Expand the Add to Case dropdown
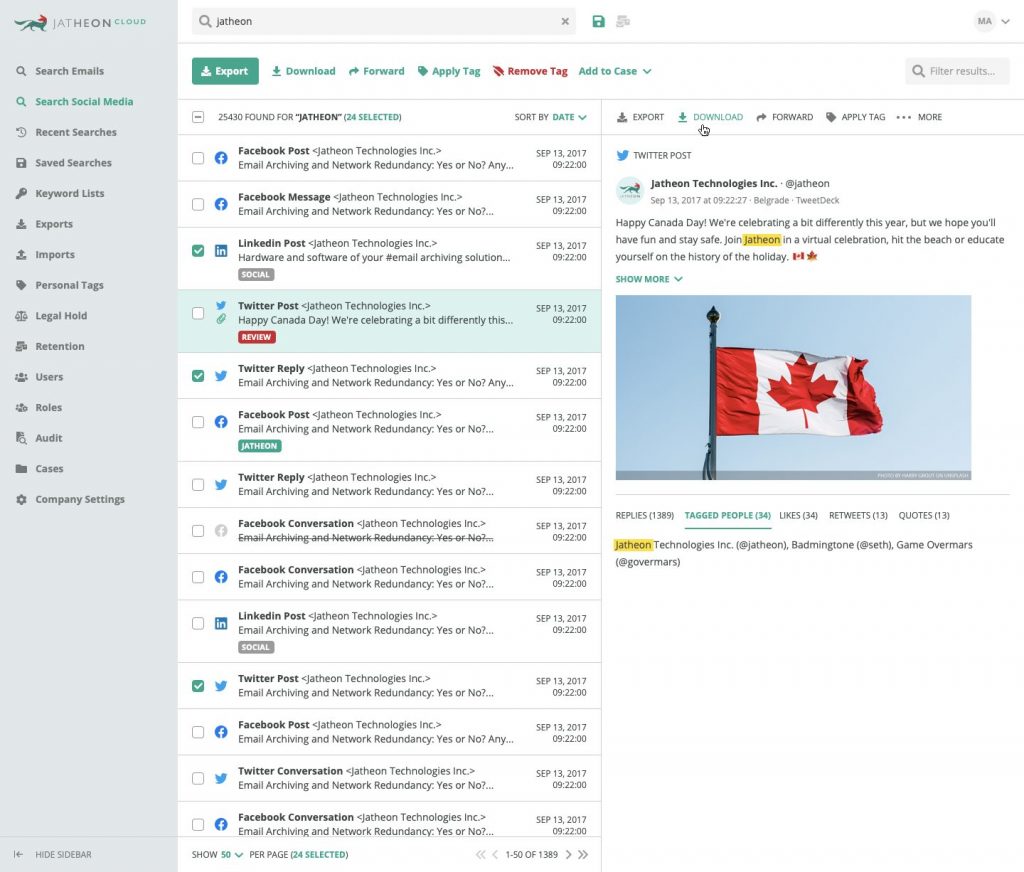The image size is (1024, 872). coord(615,71)
